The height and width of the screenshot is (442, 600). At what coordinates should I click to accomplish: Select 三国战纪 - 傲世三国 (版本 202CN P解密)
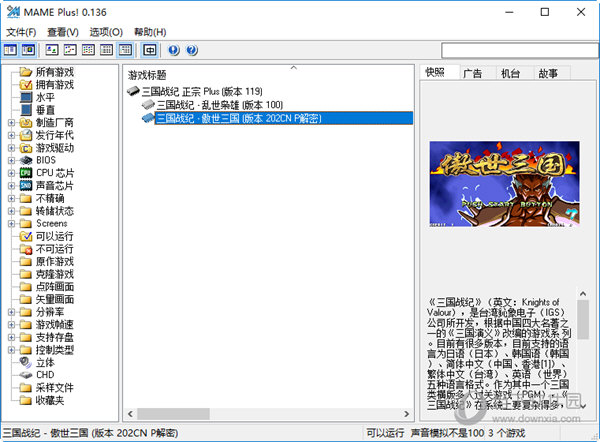tap(284, 118)
